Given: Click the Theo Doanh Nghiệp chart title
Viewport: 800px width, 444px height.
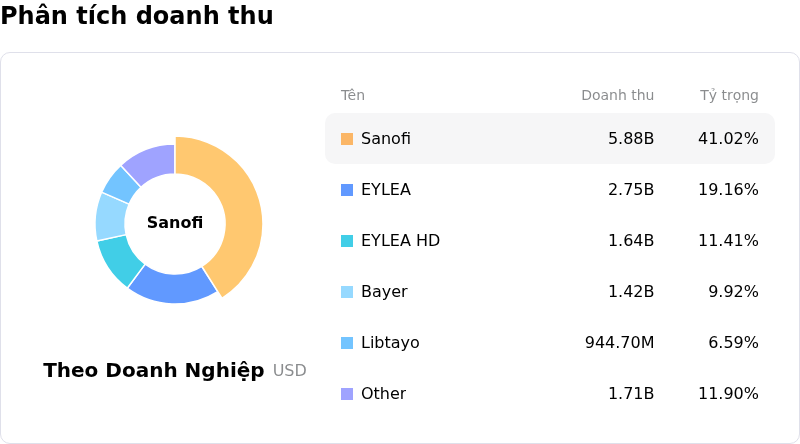Looking at the screenshot, I should pos(154,371).
